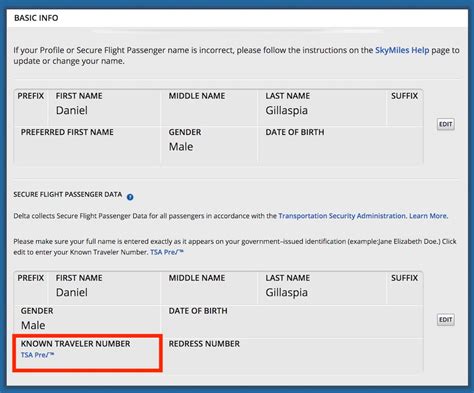
Task: Click Daniel in the profile name table
Action: pos(72,110)
